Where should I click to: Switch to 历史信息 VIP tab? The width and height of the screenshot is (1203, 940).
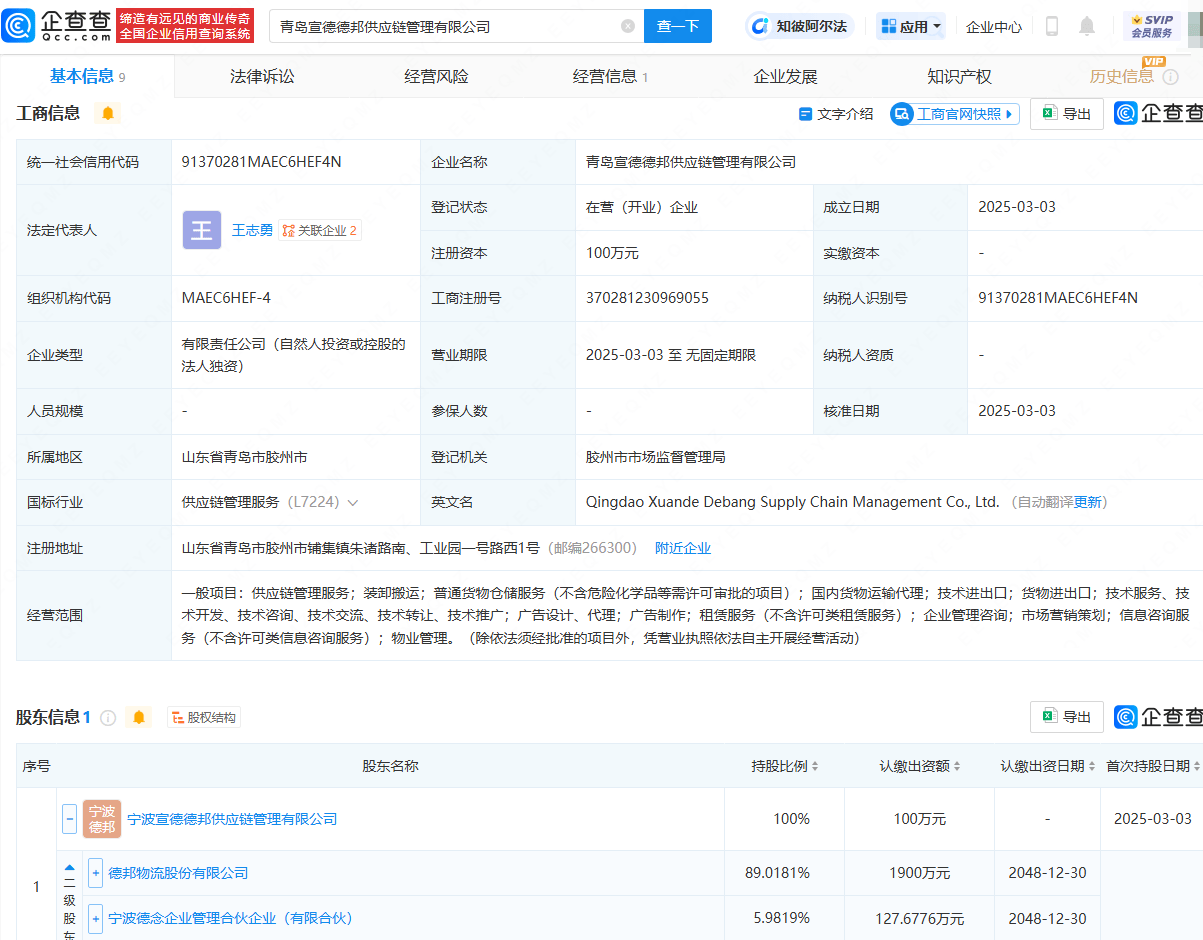coord(1121,77)
